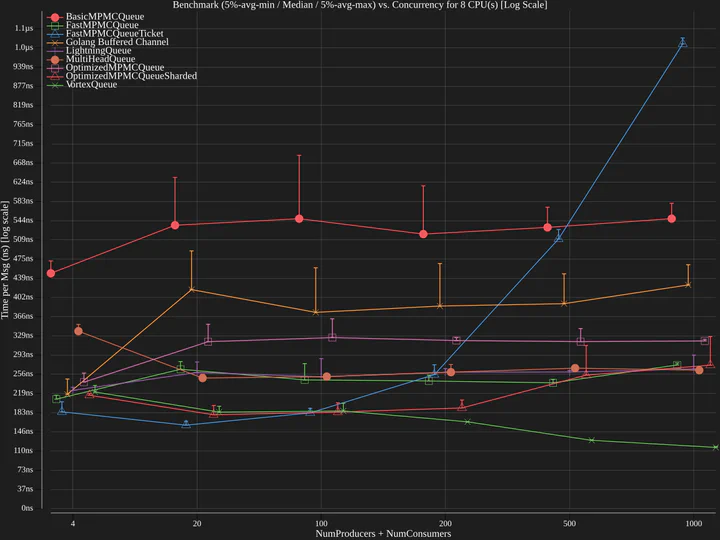Viewport: 720px width, 540px height.
Task: Toggle the FastMPMCQueueTicket legend label
Action: click(x=114, y=34)
